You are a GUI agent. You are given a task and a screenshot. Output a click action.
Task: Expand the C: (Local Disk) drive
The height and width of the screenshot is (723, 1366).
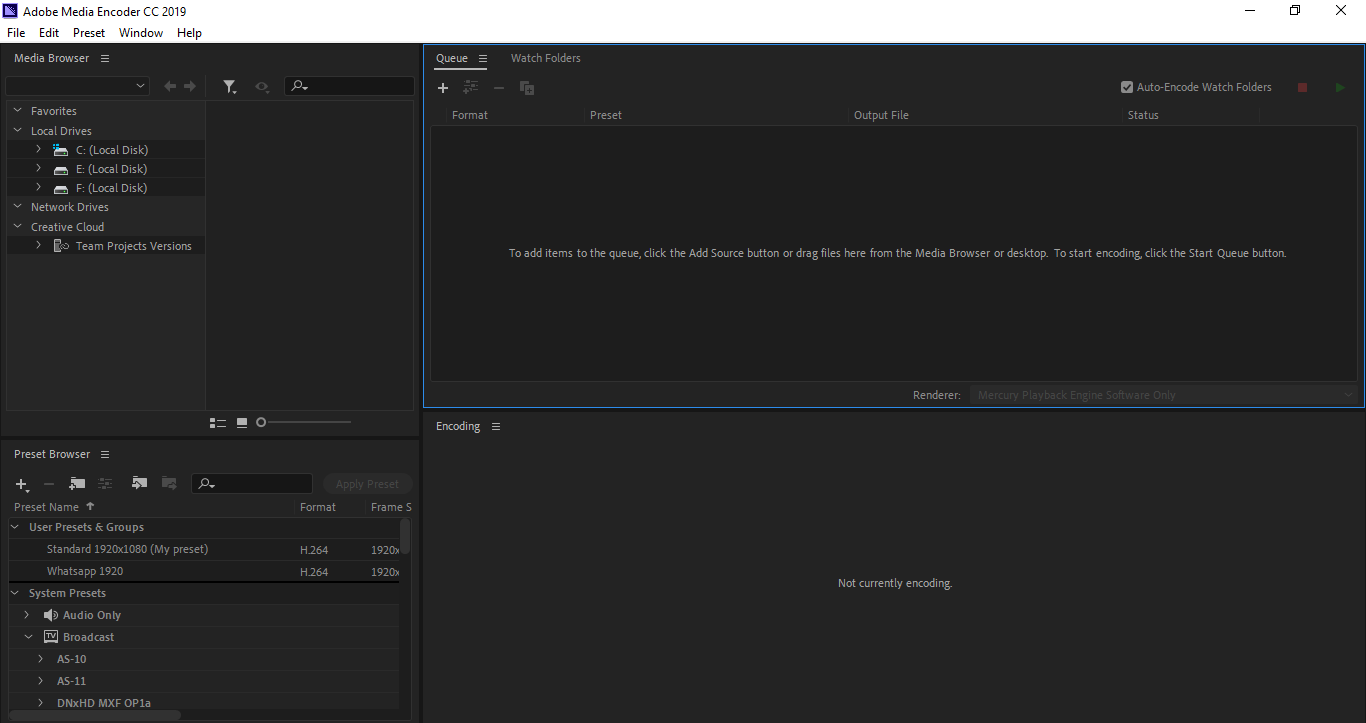click(38, 149)
